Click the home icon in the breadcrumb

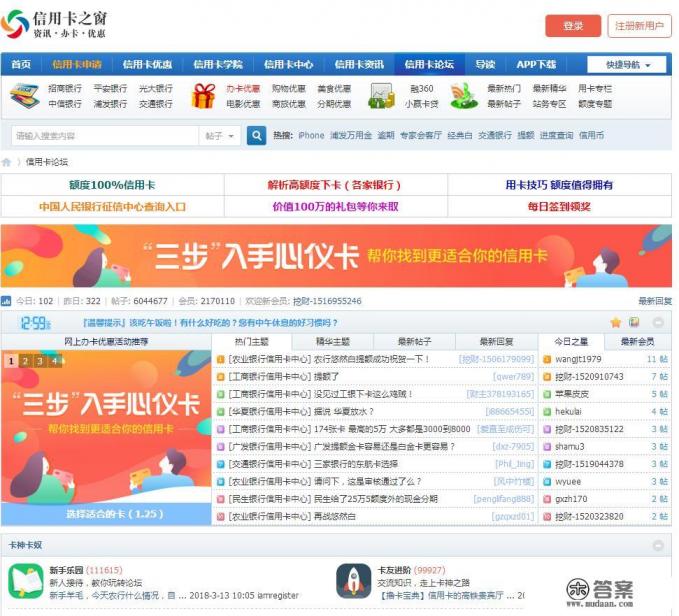click(6, 162)
